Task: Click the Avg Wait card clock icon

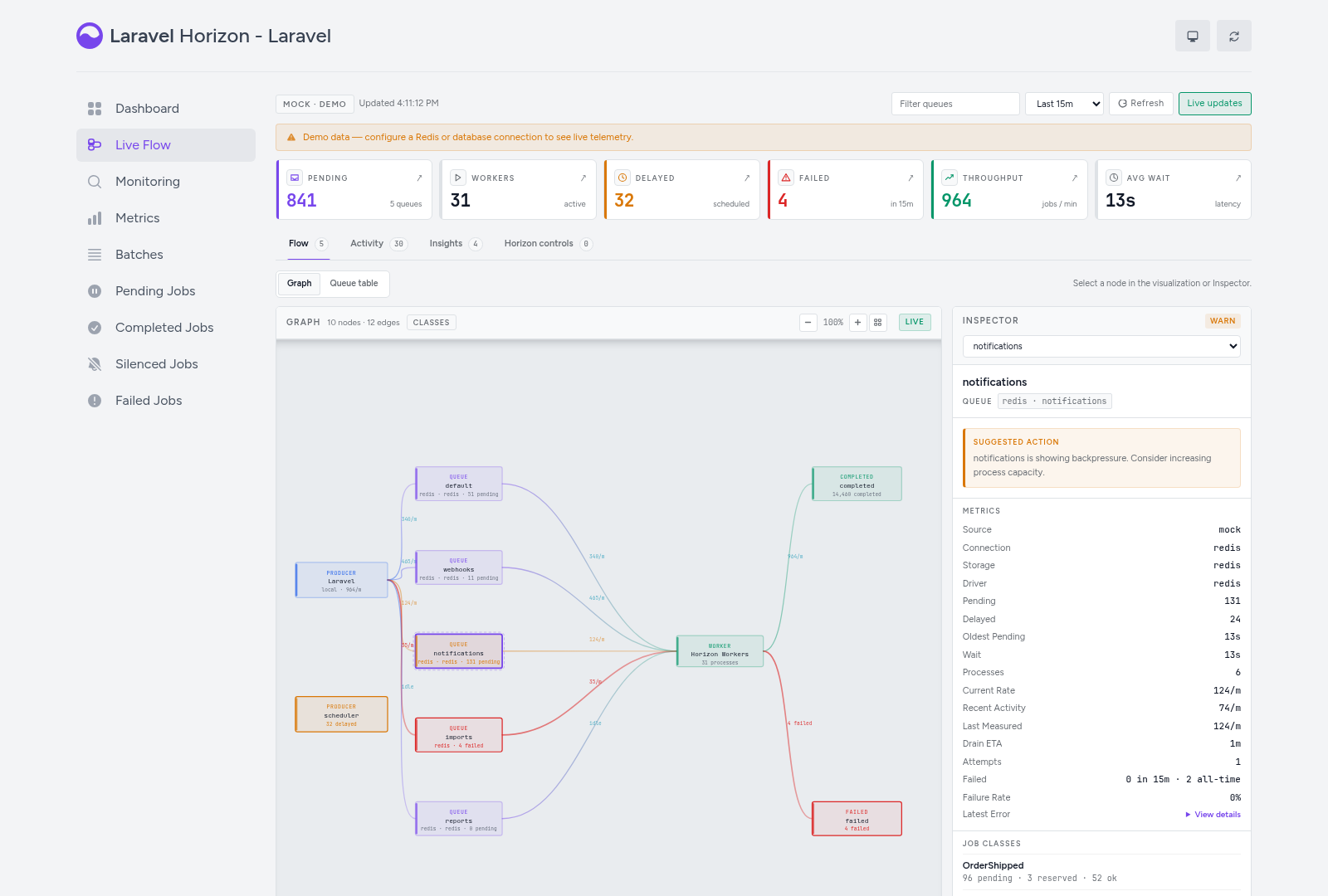Action: click(x=1114, y=178)
